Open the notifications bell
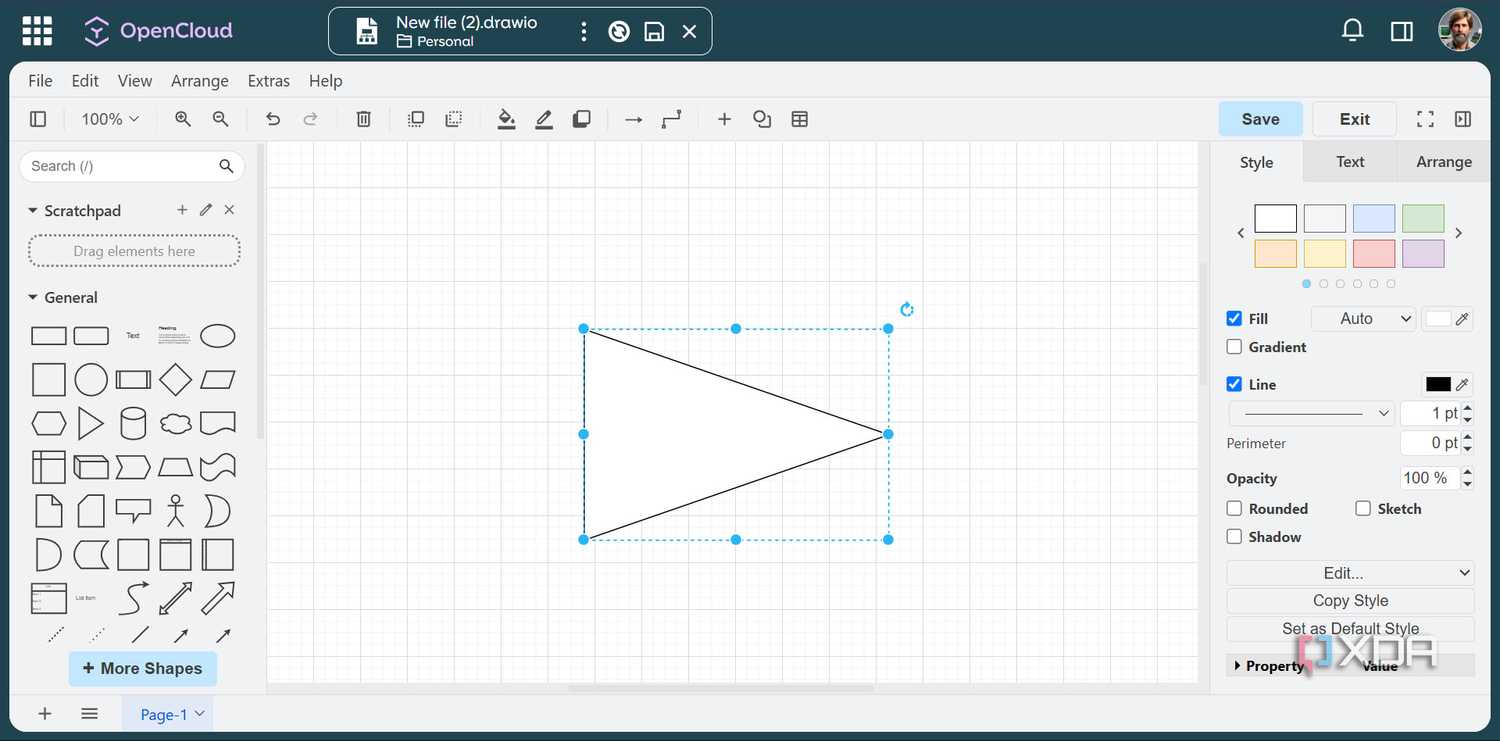This screenshot has width=1500, height=741. pyautogui.click(x=1352, y=31)
